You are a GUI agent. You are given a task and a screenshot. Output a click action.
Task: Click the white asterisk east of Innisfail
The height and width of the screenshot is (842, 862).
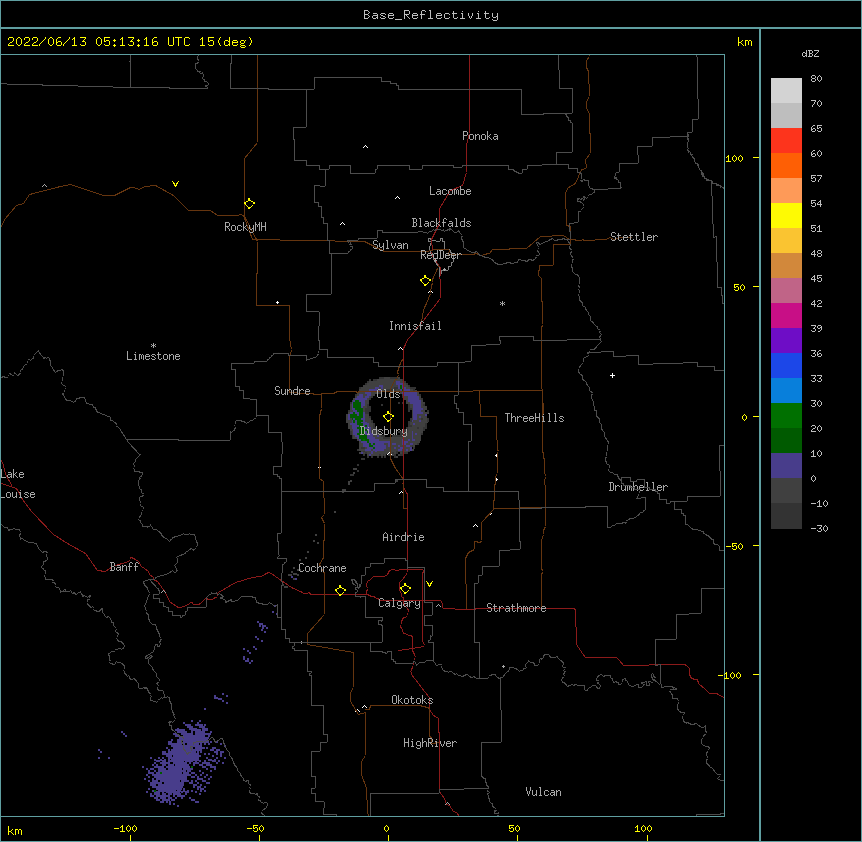[x=502, y=303]
